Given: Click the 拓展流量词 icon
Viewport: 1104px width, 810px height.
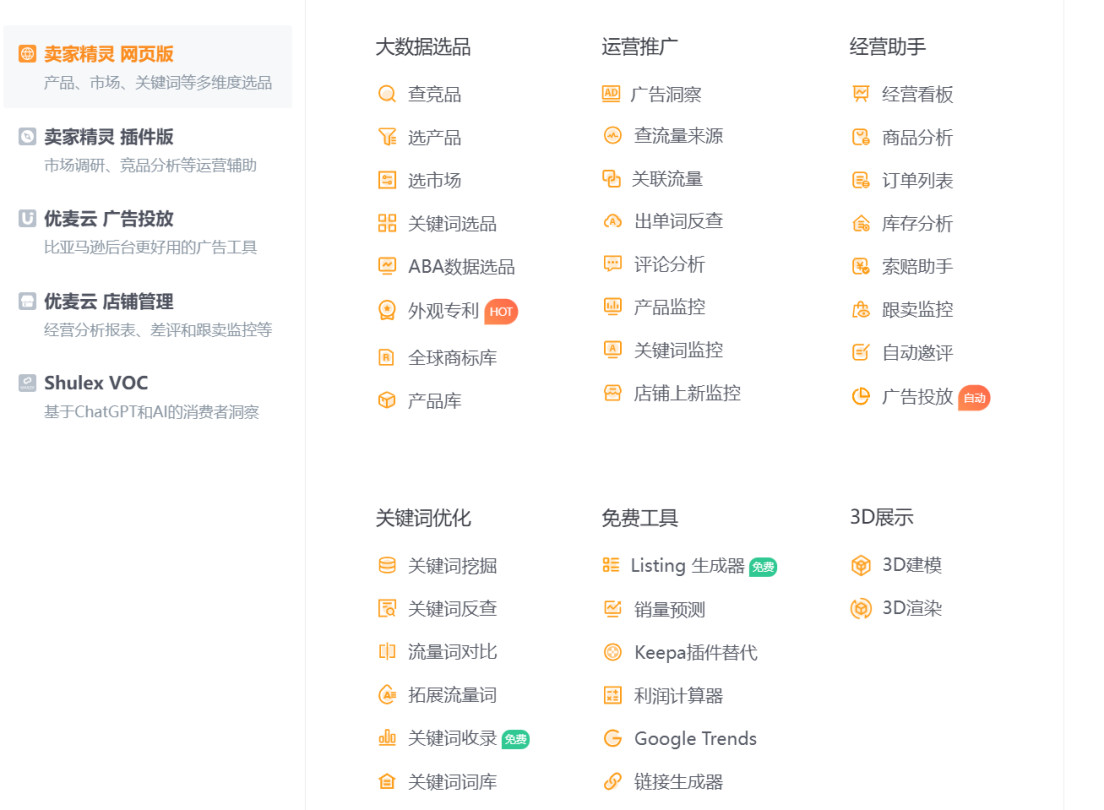Looking at the screenshot, I should click(x=387, y=694).
